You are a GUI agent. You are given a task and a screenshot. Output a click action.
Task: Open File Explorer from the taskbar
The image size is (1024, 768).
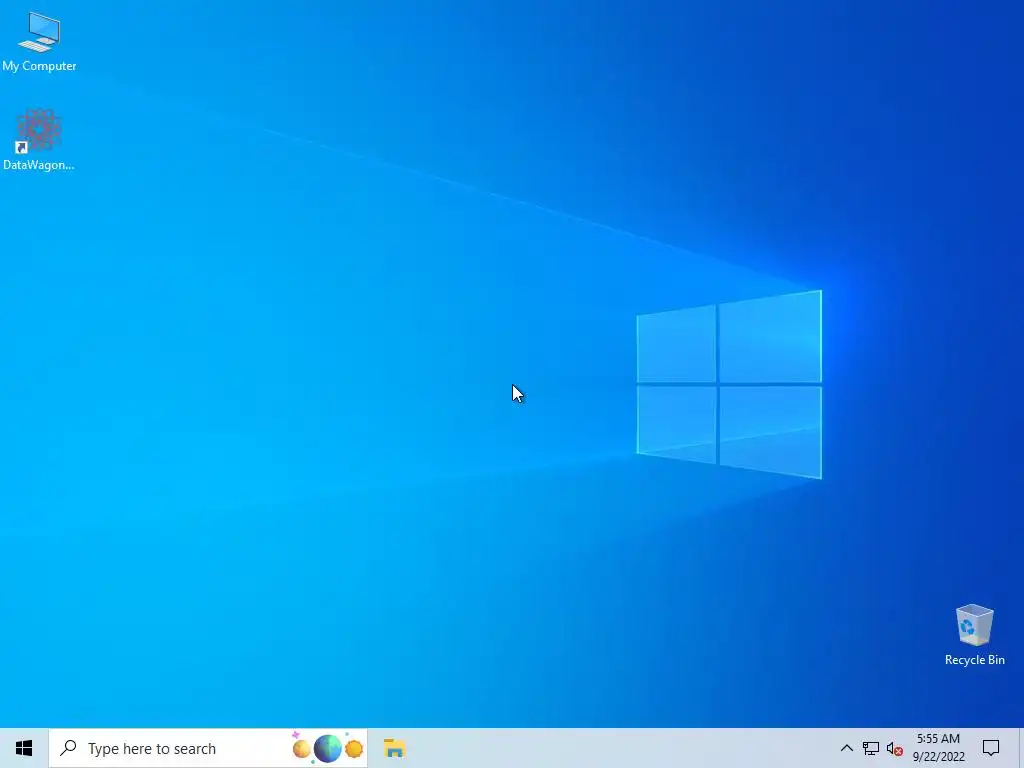(394, 748)
